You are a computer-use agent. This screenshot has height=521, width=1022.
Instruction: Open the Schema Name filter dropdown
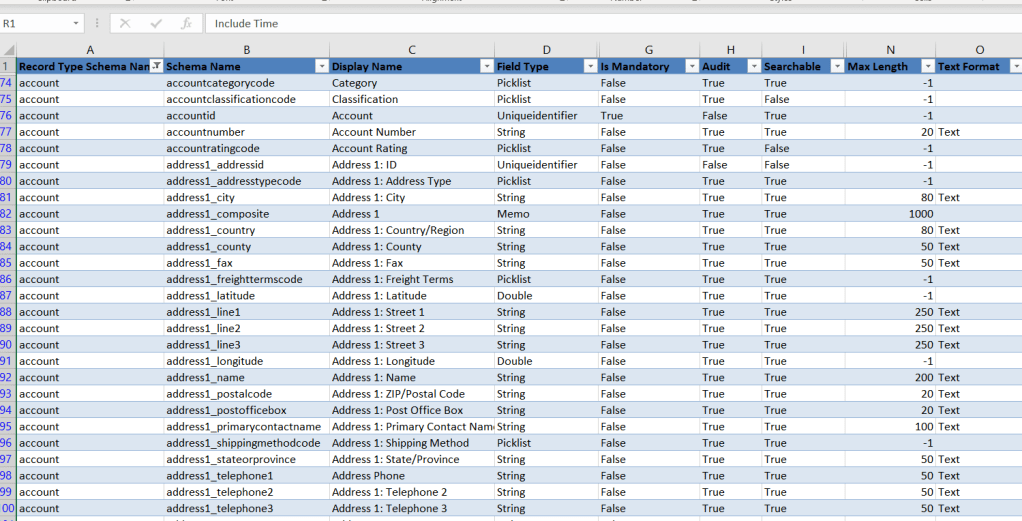[x=321, y=66]
